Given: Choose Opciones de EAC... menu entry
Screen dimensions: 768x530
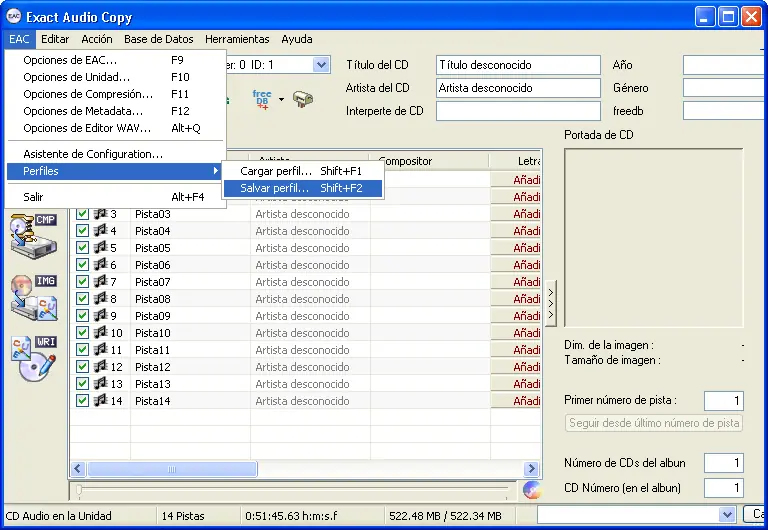Looking at the screenshot, I should pos(115,60).
